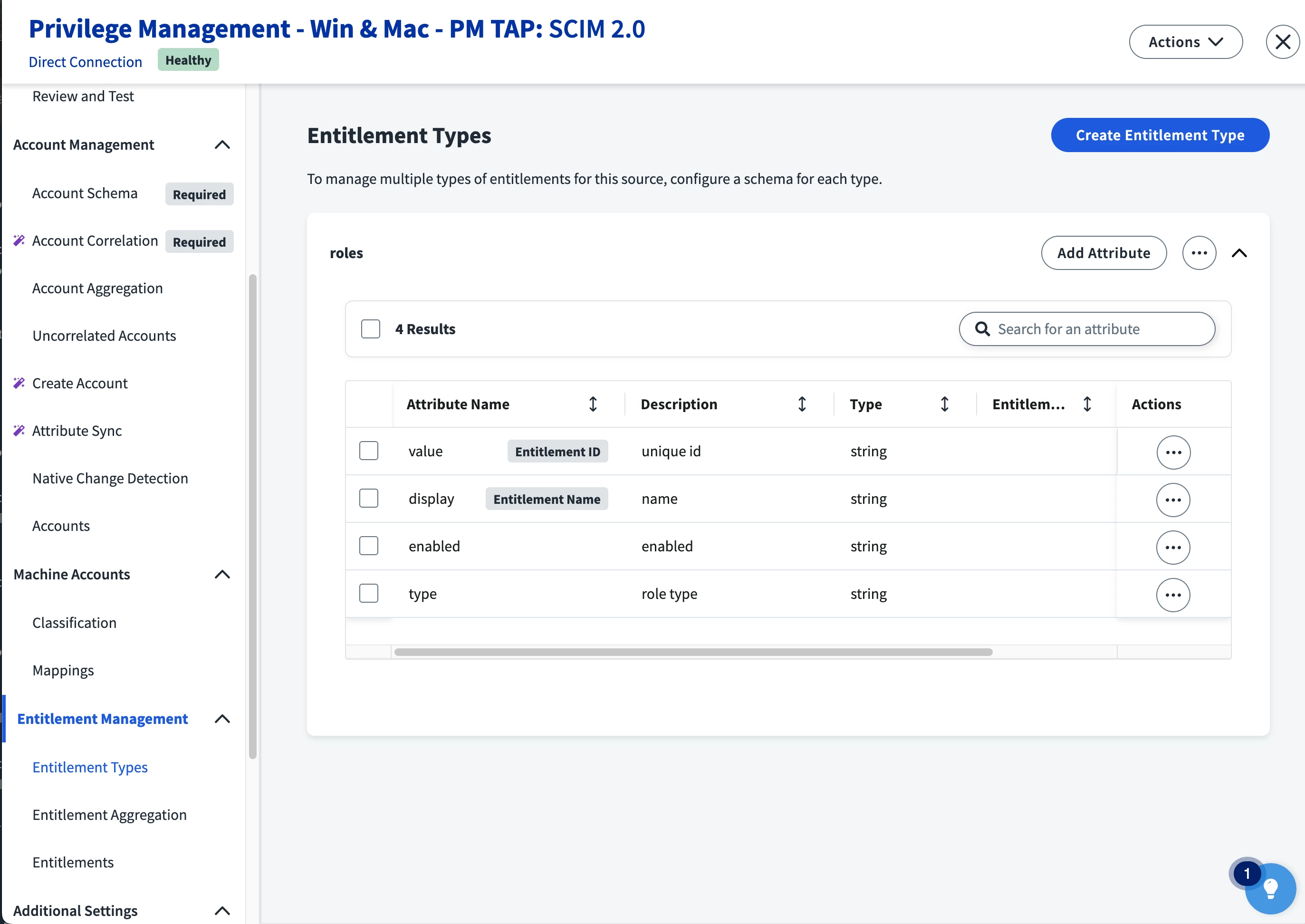1305x924 pixels.
Task: Focus the Search for an attribute field
Action: (1087, 329)
